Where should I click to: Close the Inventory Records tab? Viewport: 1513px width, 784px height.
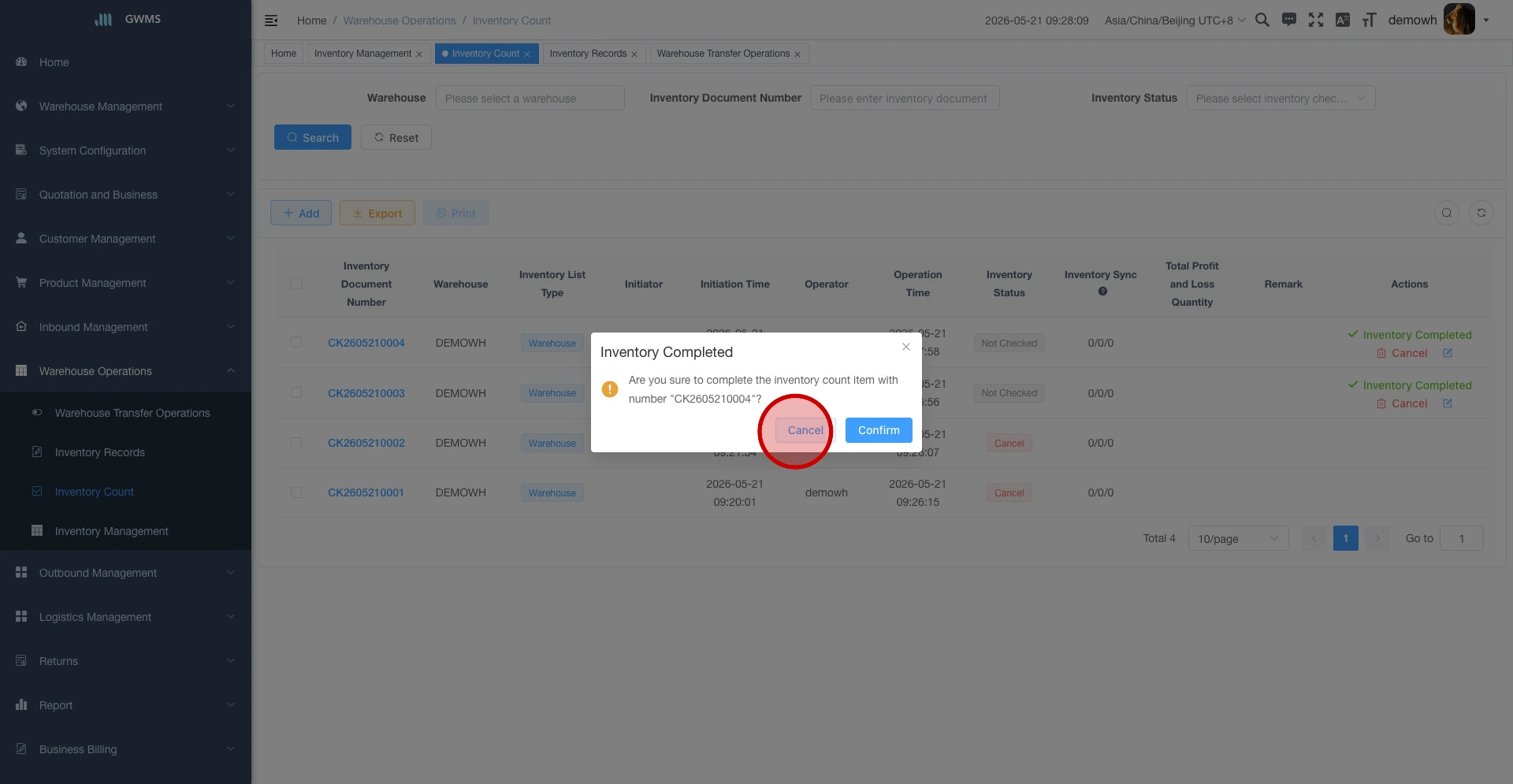click(634, 54)
